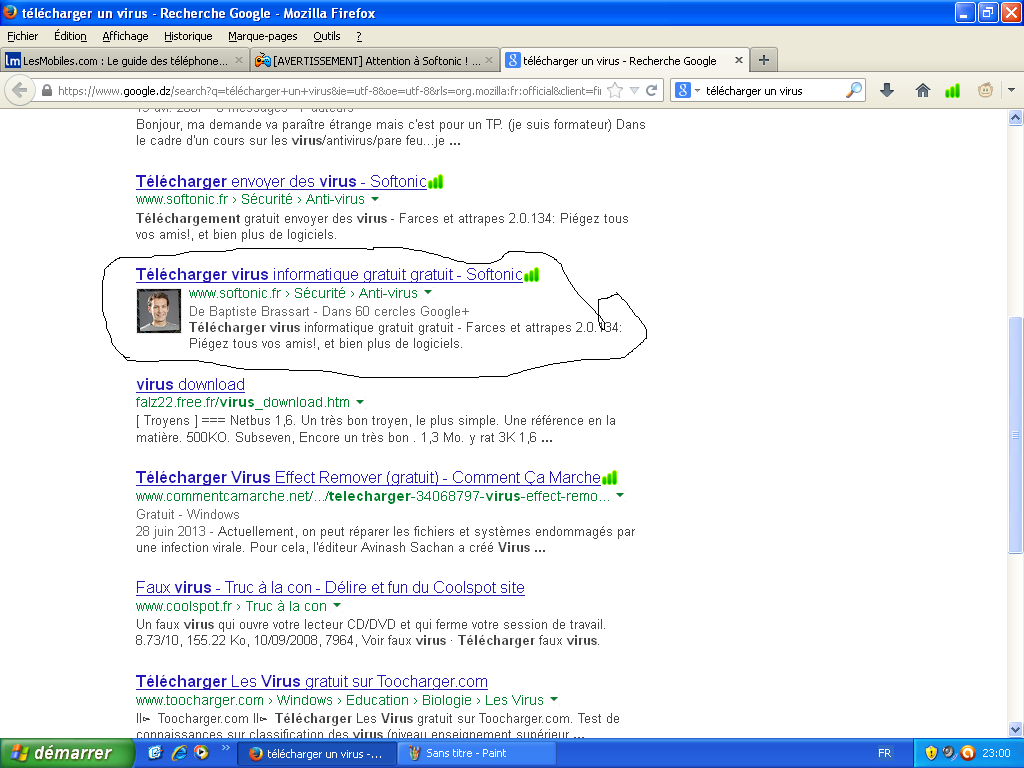Switch to the AVERTISSEMENT Attention à Softonic tab
The height and width of the screenshot is (768, 1024).
pos(374,61)
